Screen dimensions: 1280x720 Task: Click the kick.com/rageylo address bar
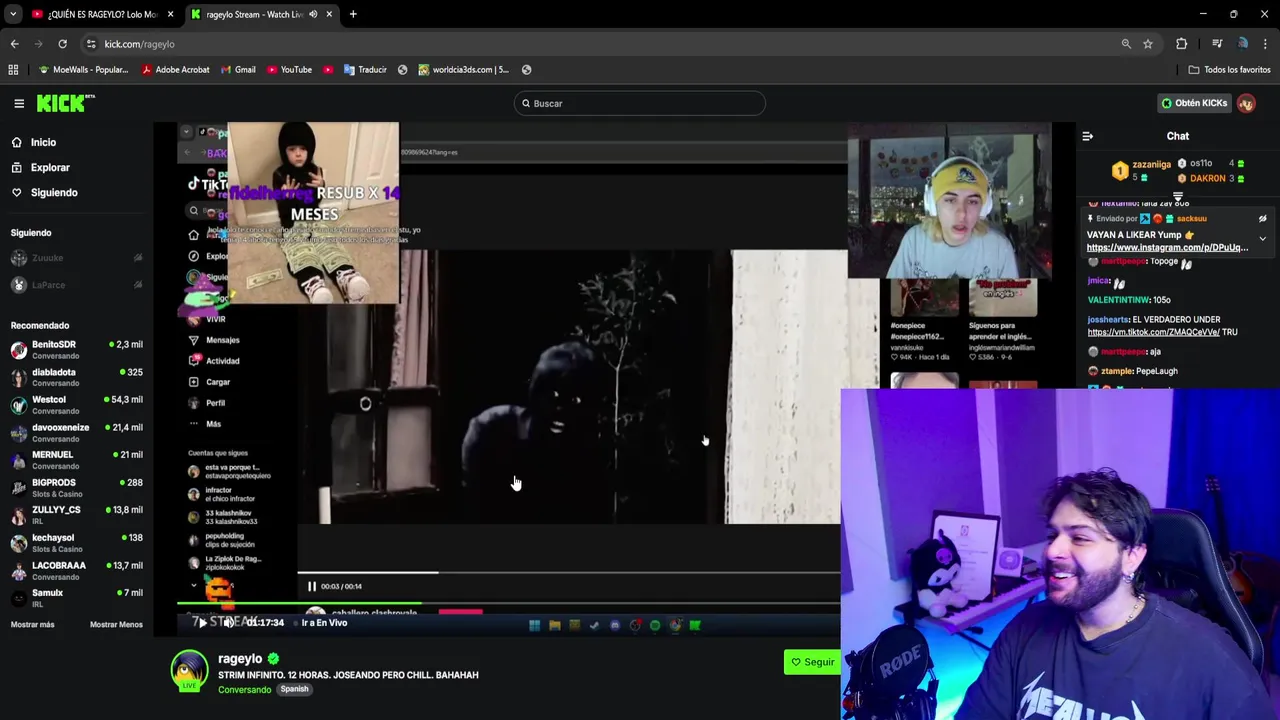point(600,44)
